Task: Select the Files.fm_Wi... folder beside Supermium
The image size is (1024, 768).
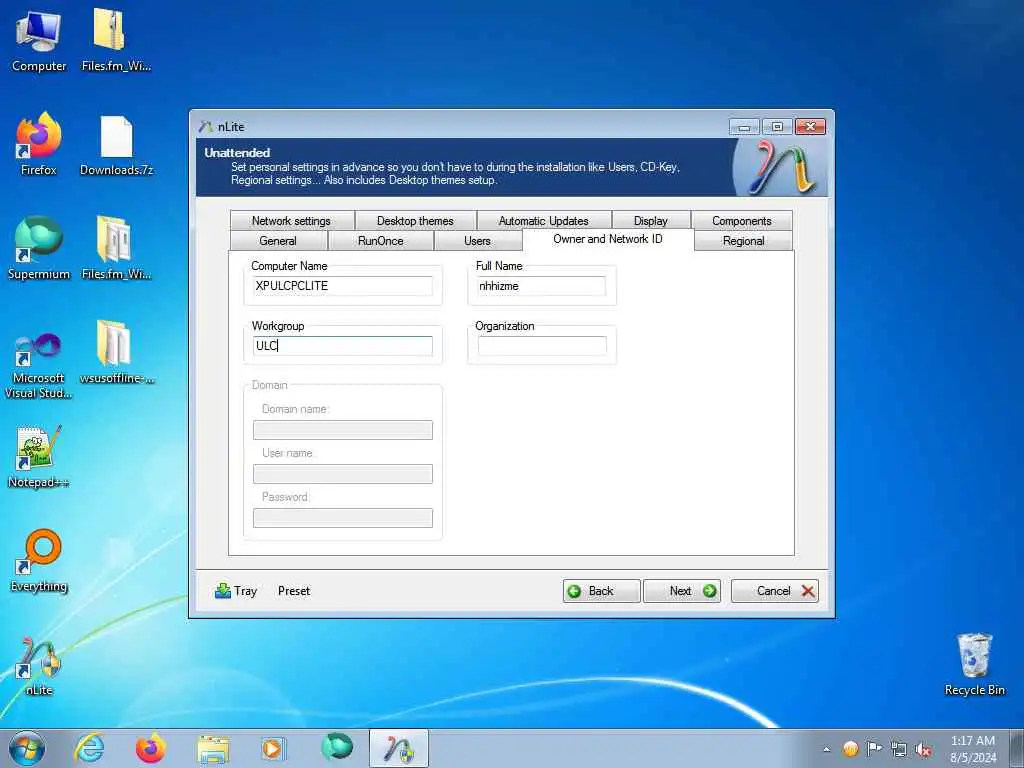Action: [116, 248]
